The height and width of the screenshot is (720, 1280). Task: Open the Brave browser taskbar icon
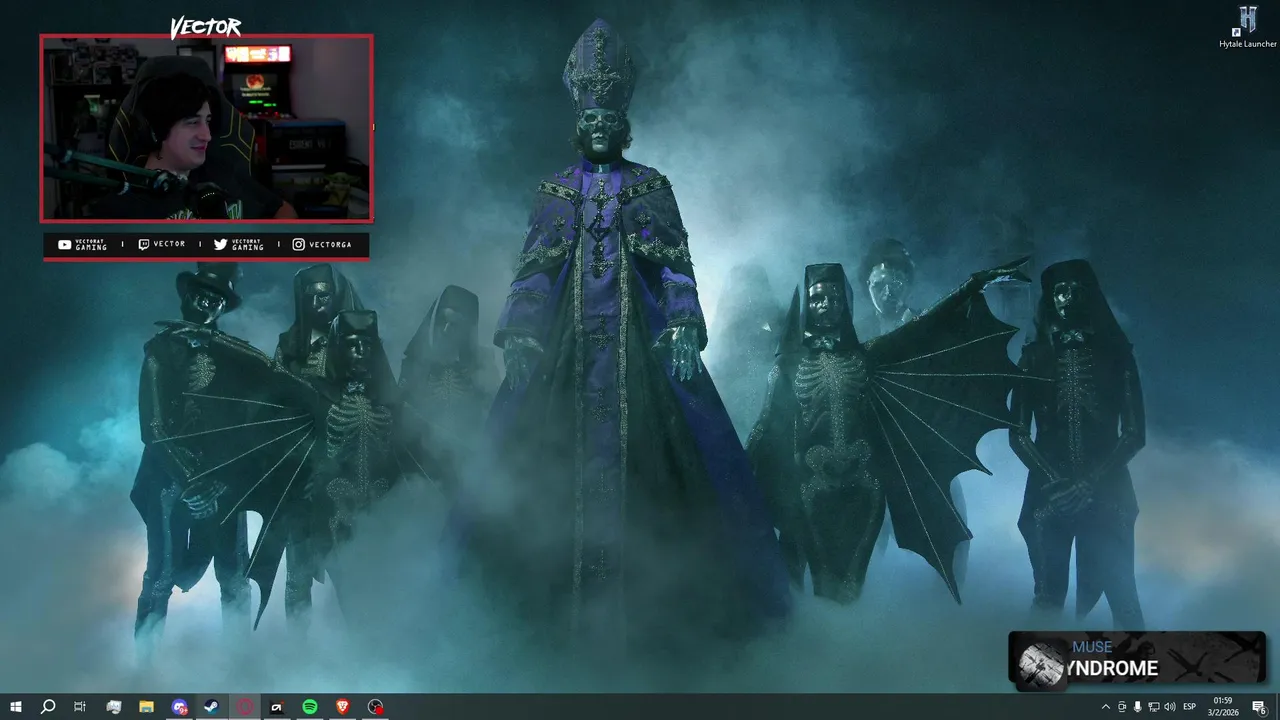tap(343, 707)
